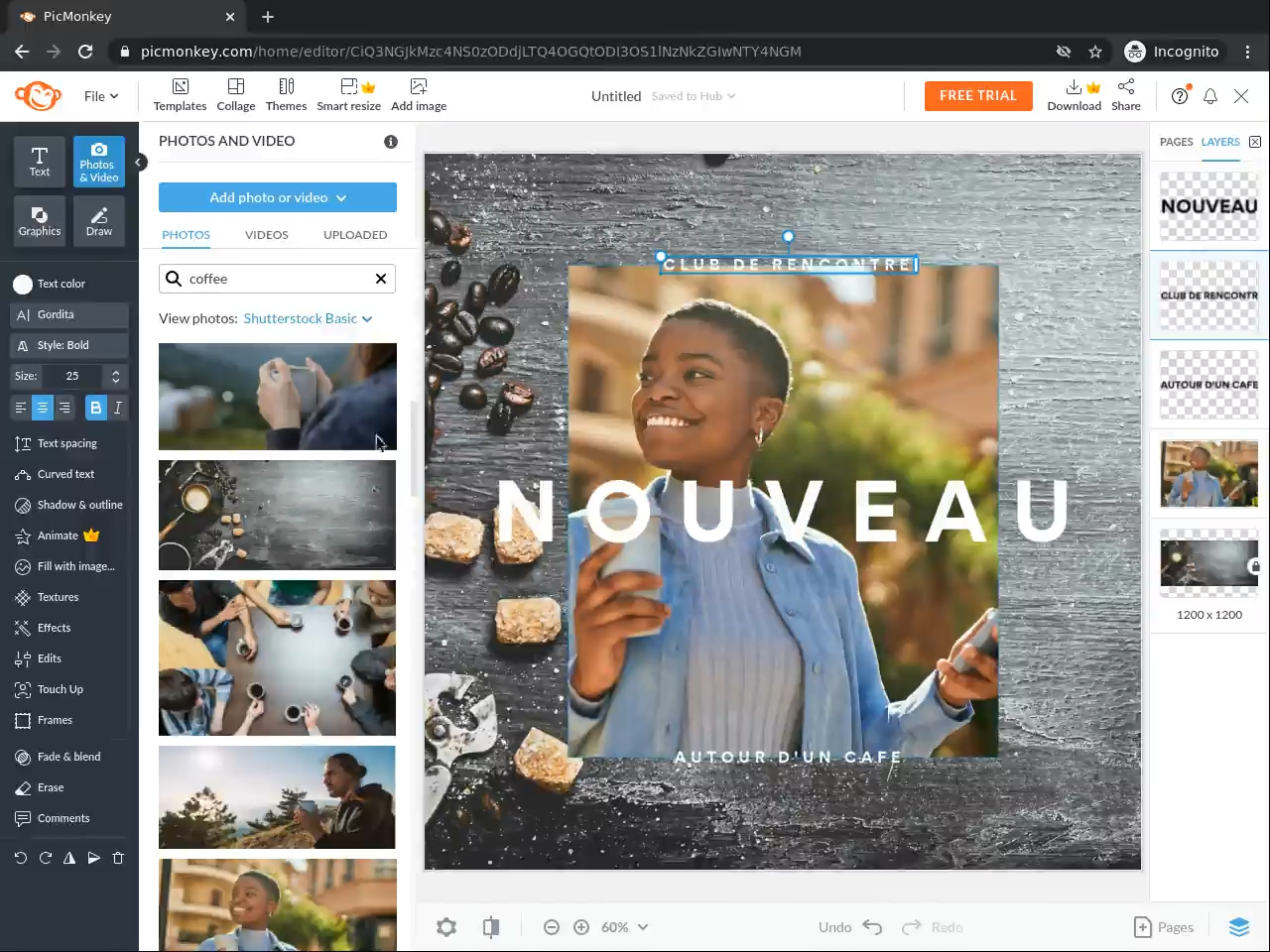
Task: Open the Collage tool
Action: coord(236,95)
